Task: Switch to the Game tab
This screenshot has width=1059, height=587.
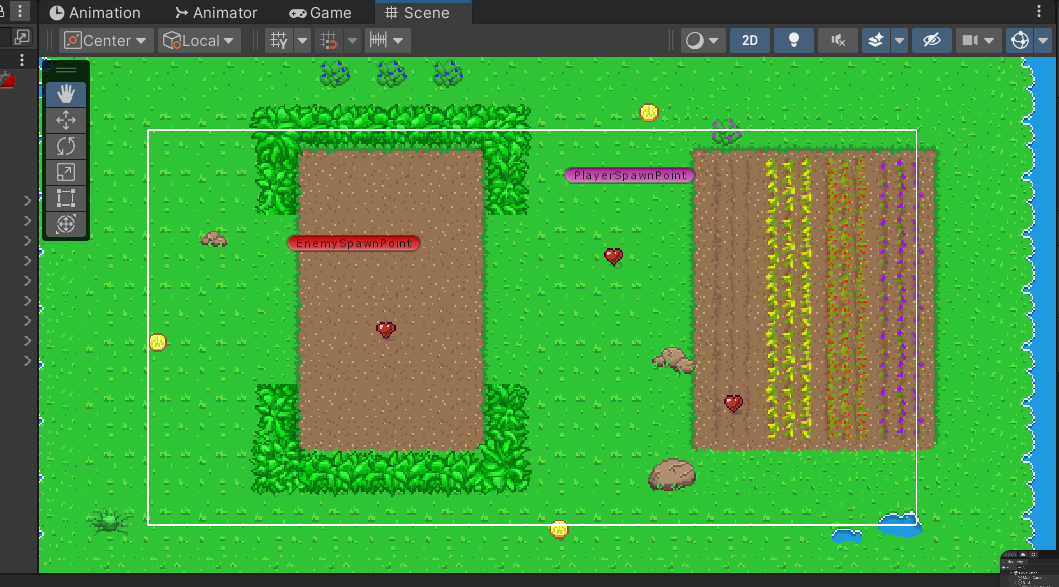Action: click(x=321, y=13)
